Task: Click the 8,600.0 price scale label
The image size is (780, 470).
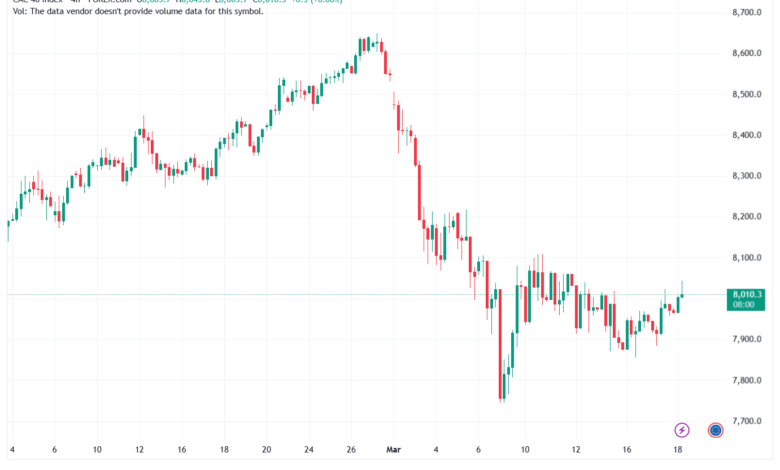Action: 748,53
